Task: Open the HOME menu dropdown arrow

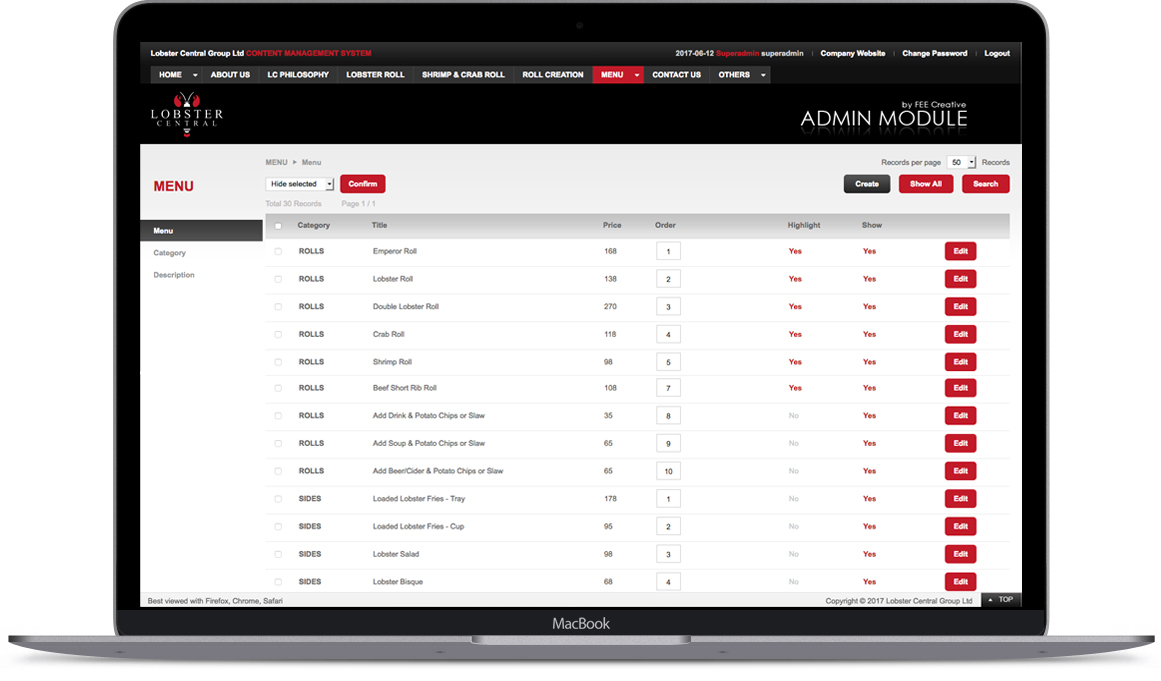Action: 195,75
